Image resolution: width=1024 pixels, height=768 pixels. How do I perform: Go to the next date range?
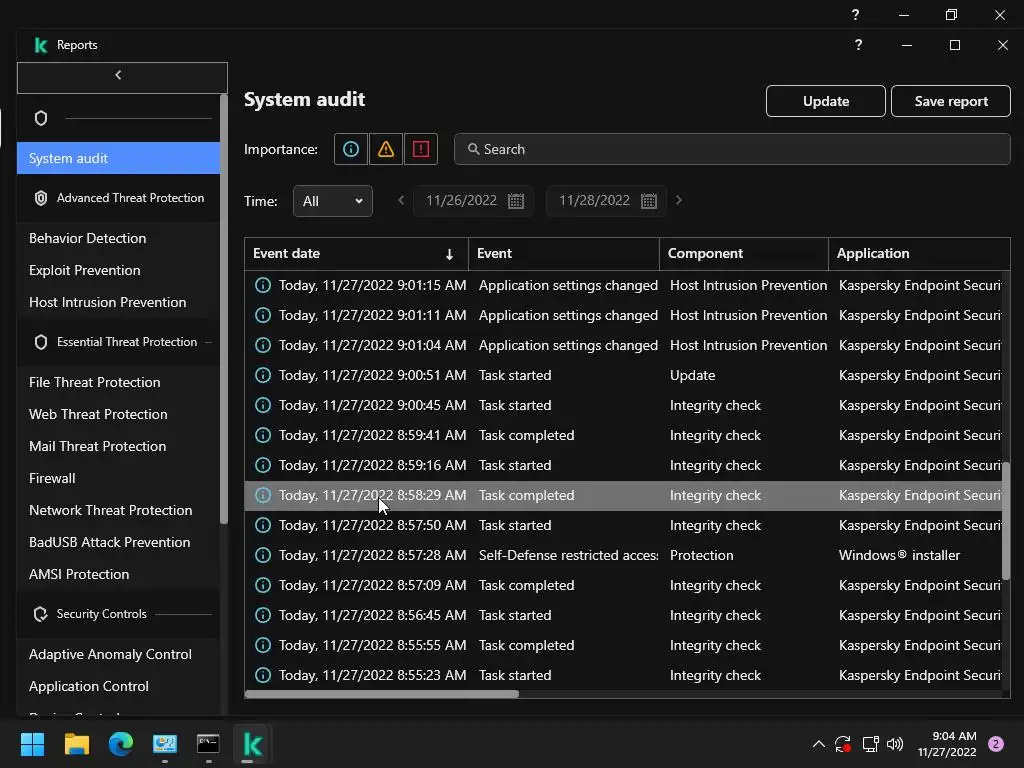click(679, 200)
